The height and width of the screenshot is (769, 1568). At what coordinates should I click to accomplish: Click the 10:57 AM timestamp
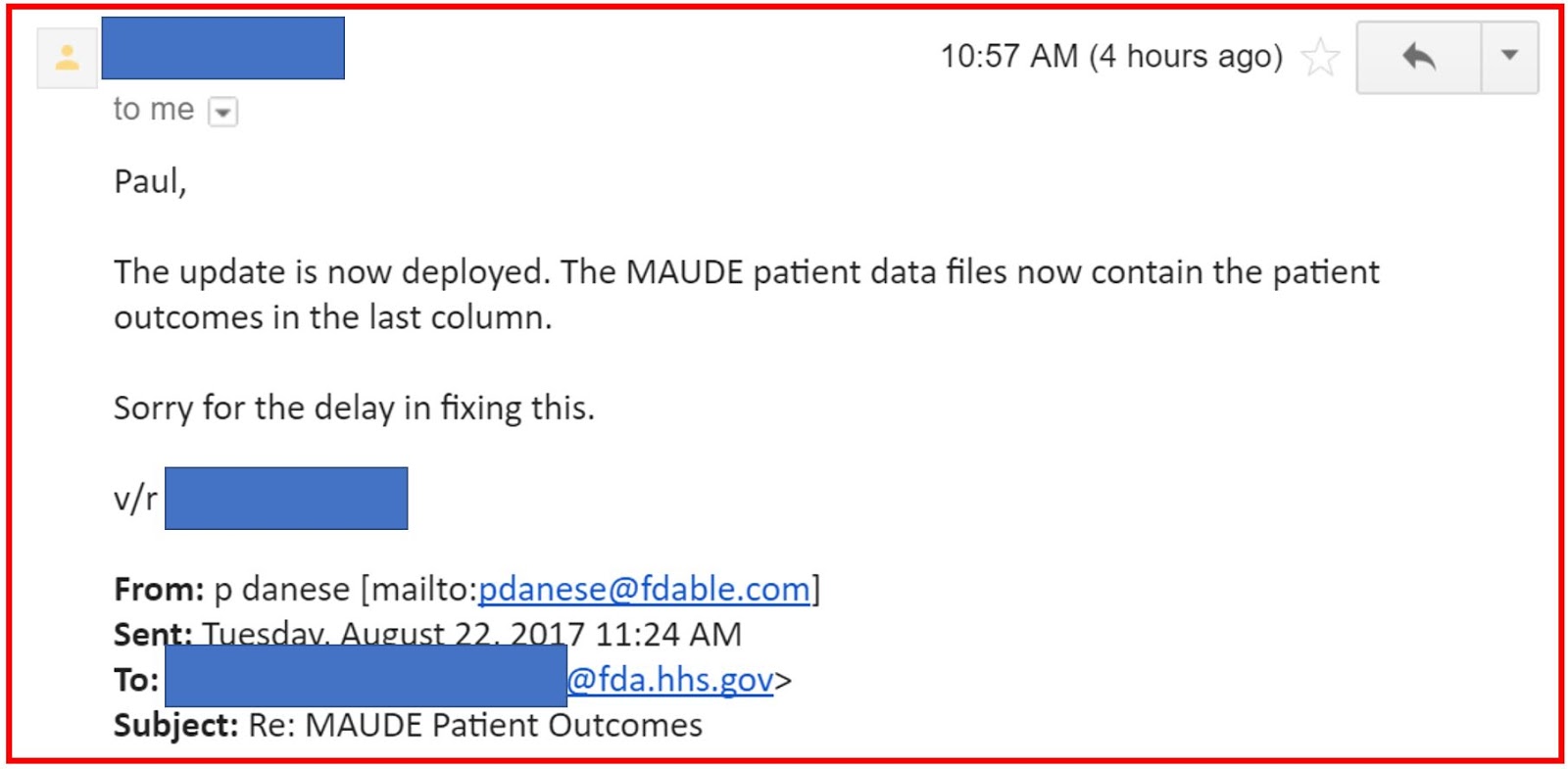pos(1110,57)
